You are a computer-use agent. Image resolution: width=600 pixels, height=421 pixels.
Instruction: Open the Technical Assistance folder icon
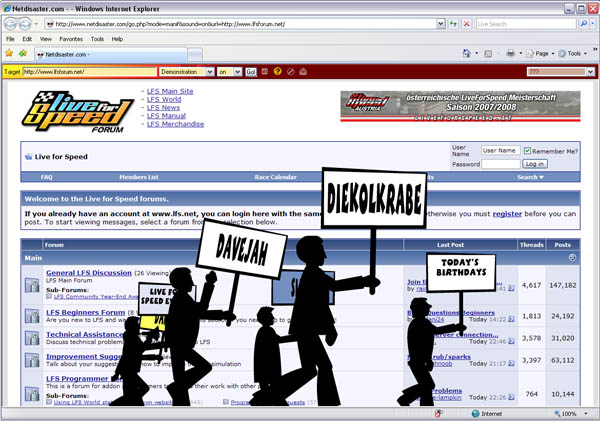[x=32, y=338]
